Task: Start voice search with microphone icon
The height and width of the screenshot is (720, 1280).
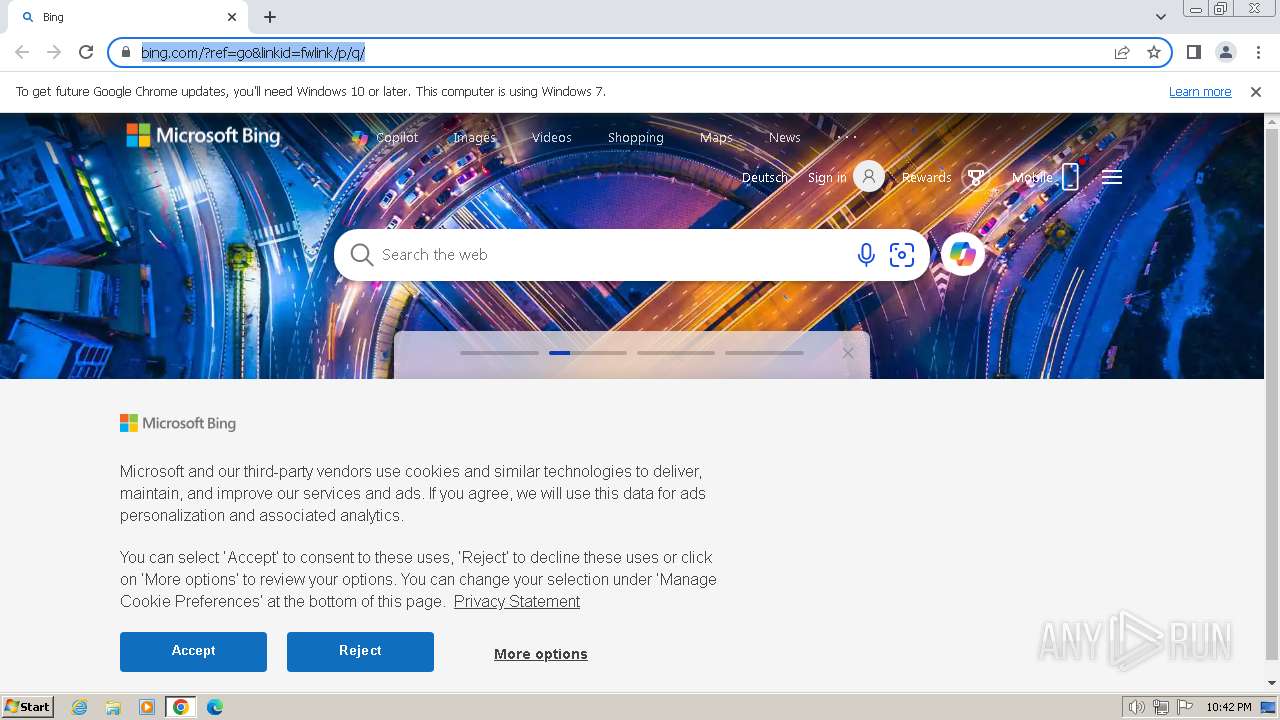Action: click(x=866, y=255)
